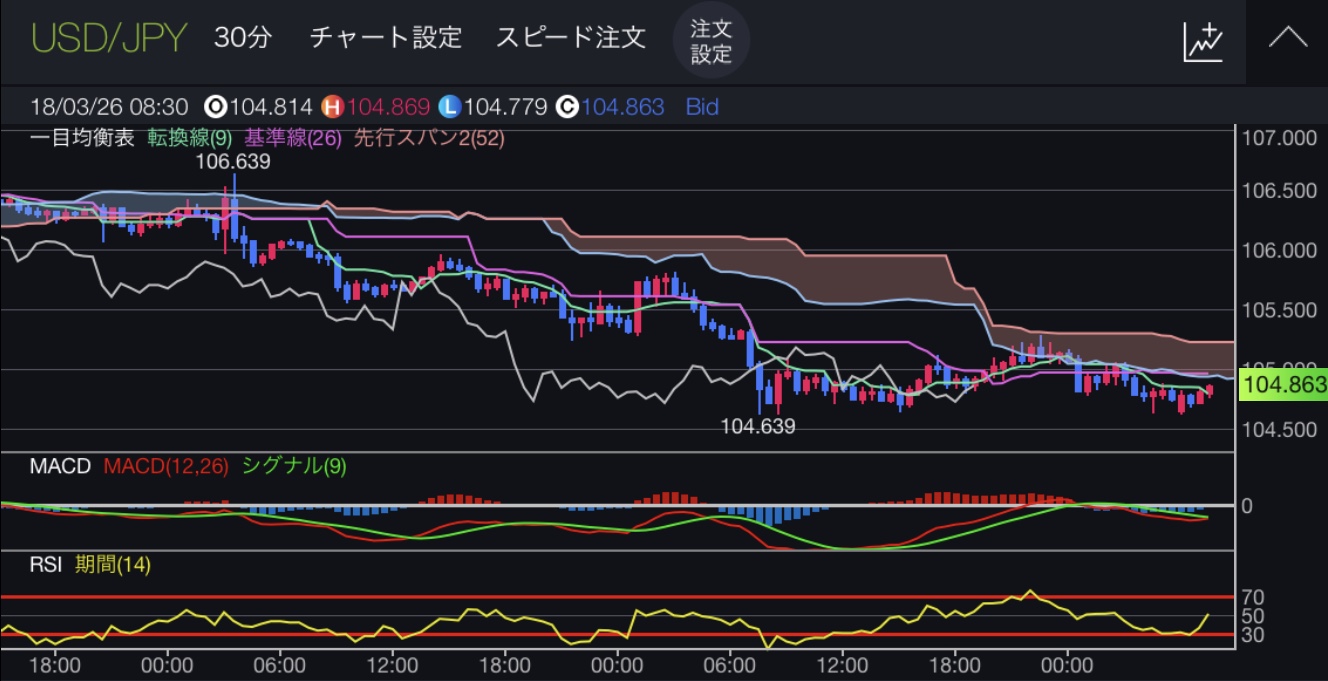This screenshot has width=1328, height=681.
Task: Collapse chart with the up chevron
Action: [x=1287, y=39]
